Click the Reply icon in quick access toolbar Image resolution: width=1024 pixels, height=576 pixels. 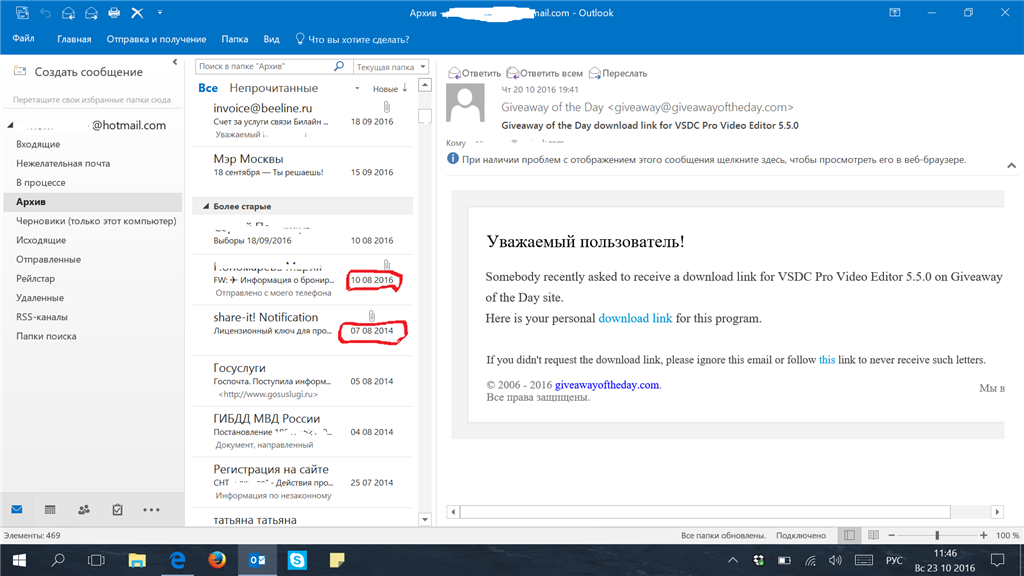click(68, 12)
